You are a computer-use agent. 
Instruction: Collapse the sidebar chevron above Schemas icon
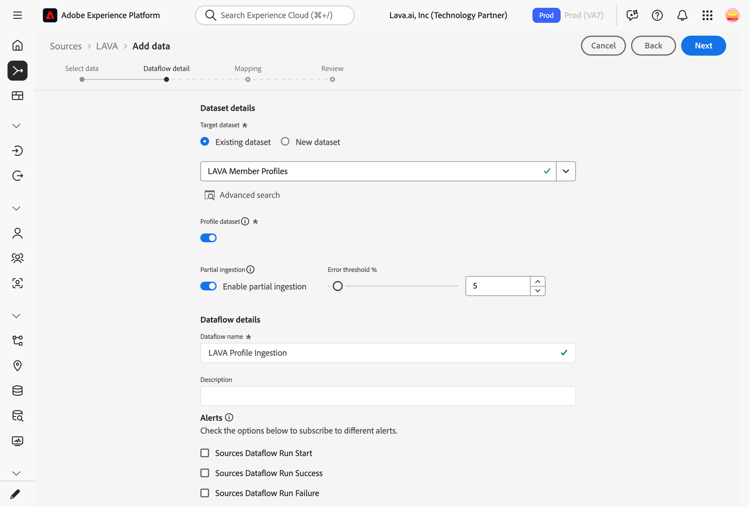coord(16,316)
